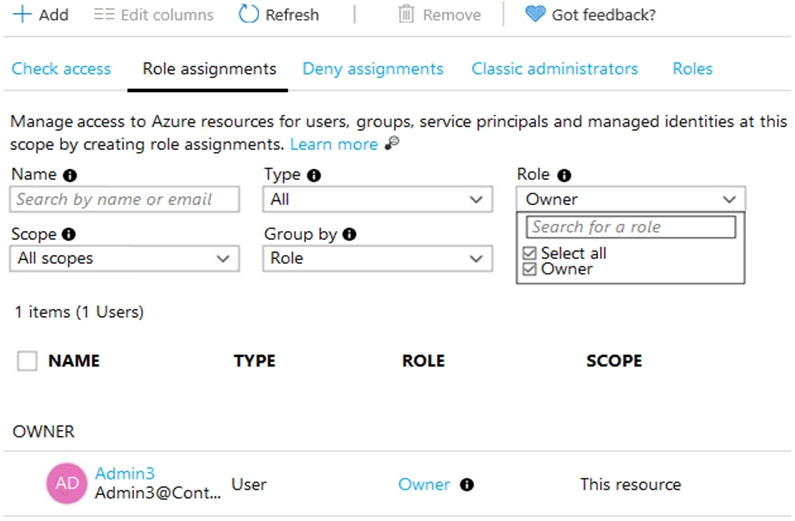Click the User type cell for Admin3
Viewport: 795px width, 521px height.
[249, 485]
